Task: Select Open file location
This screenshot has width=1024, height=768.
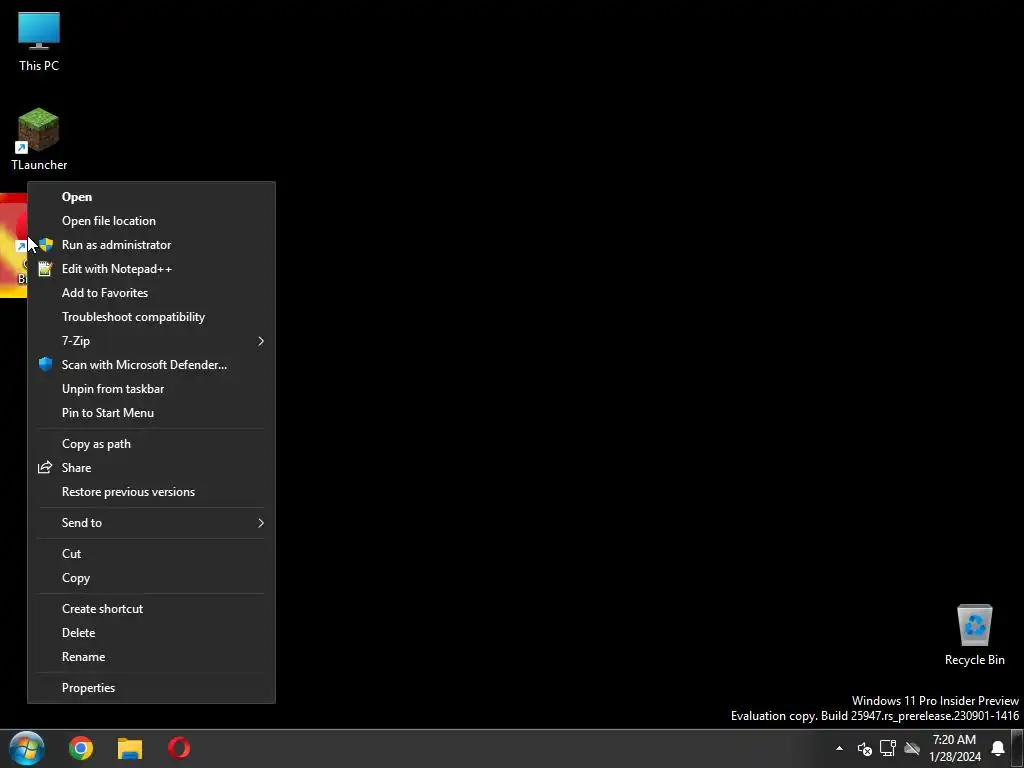Action: click(x=151, y=221)
